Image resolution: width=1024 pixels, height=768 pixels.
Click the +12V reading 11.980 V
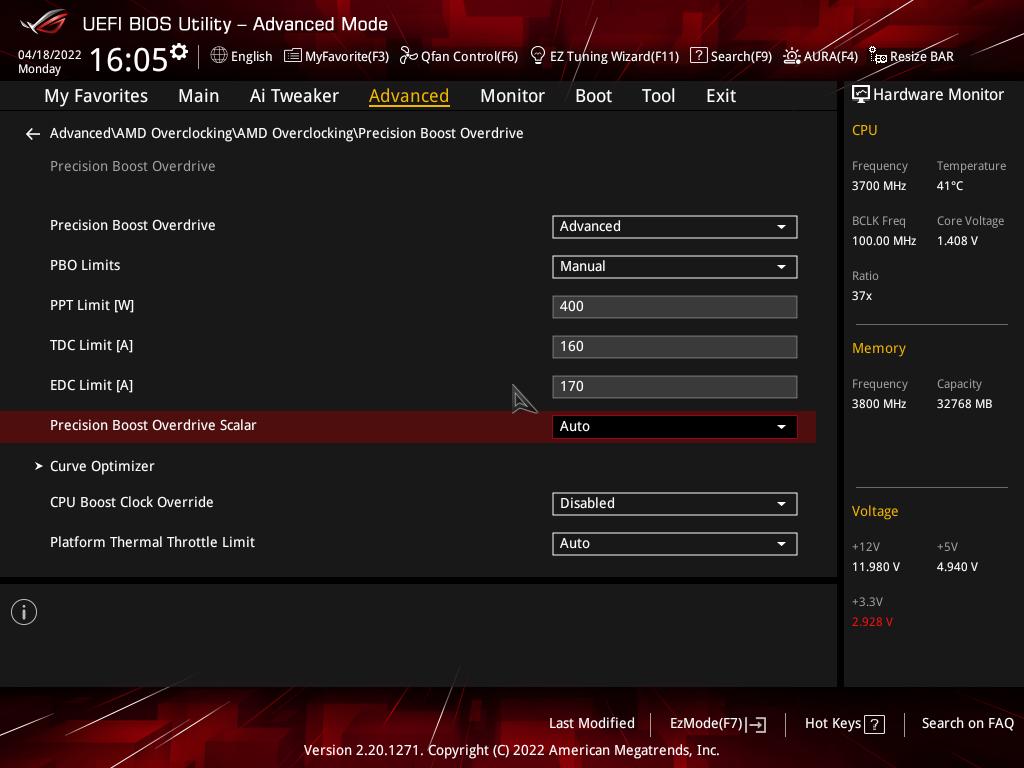coord(876,567)
